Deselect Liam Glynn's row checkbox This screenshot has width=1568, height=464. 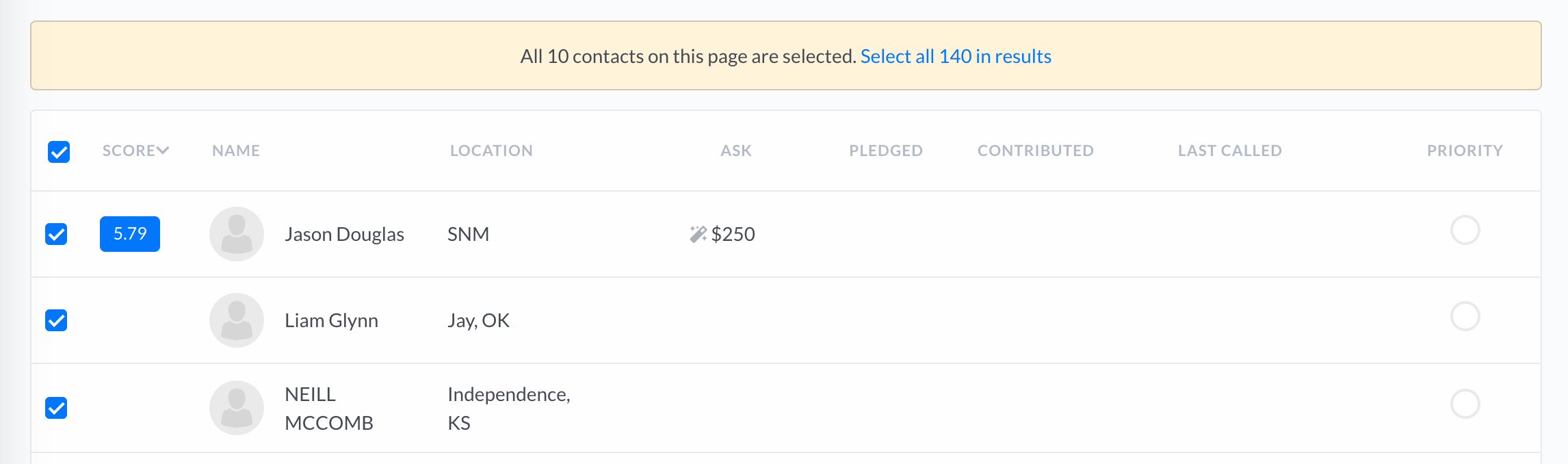point(56,320)
